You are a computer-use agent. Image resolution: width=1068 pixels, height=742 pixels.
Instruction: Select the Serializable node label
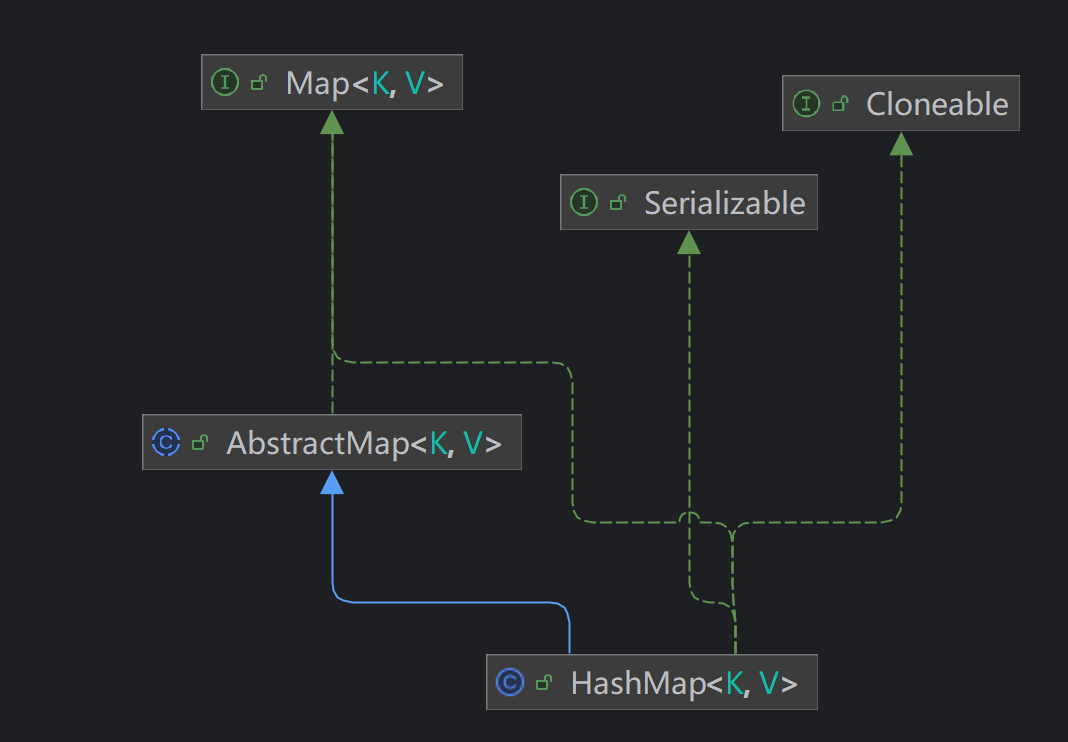(725, 203)
